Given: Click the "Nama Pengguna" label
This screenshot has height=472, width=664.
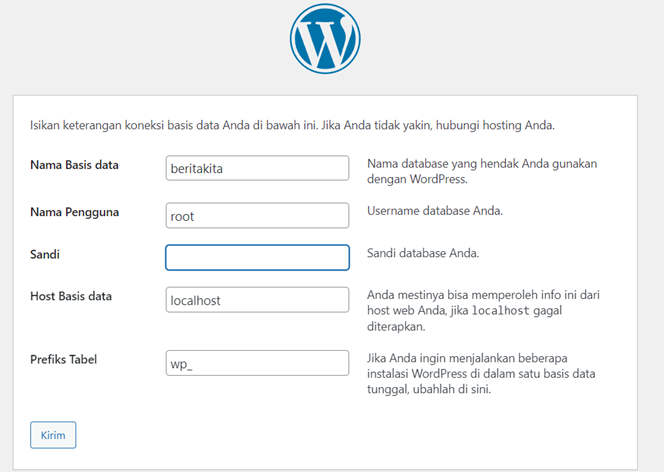Looking at the screenshot, I should point(74,212).
